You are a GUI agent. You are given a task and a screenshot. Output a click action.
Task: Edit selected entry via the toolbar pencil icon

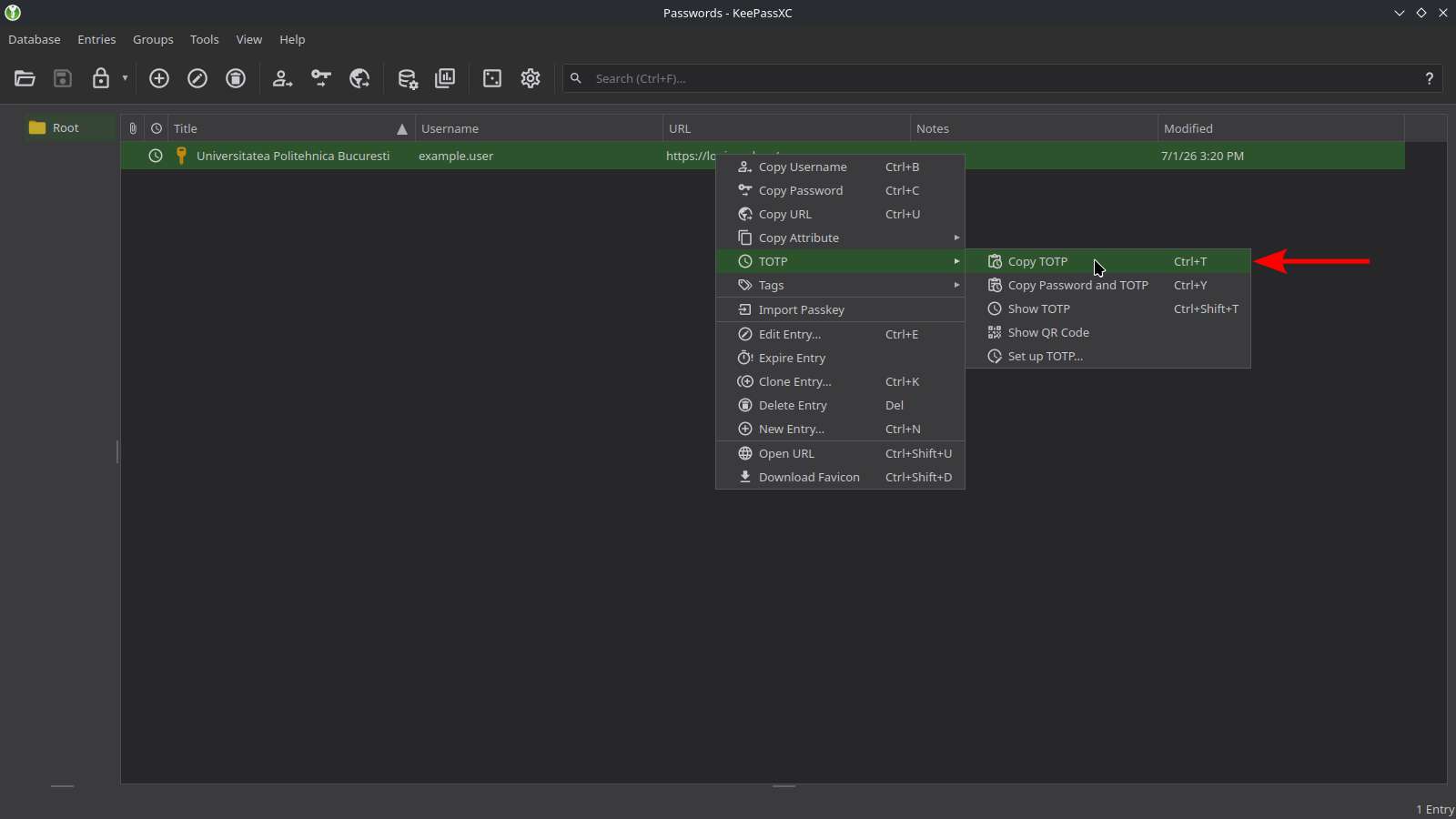[197, 78]
